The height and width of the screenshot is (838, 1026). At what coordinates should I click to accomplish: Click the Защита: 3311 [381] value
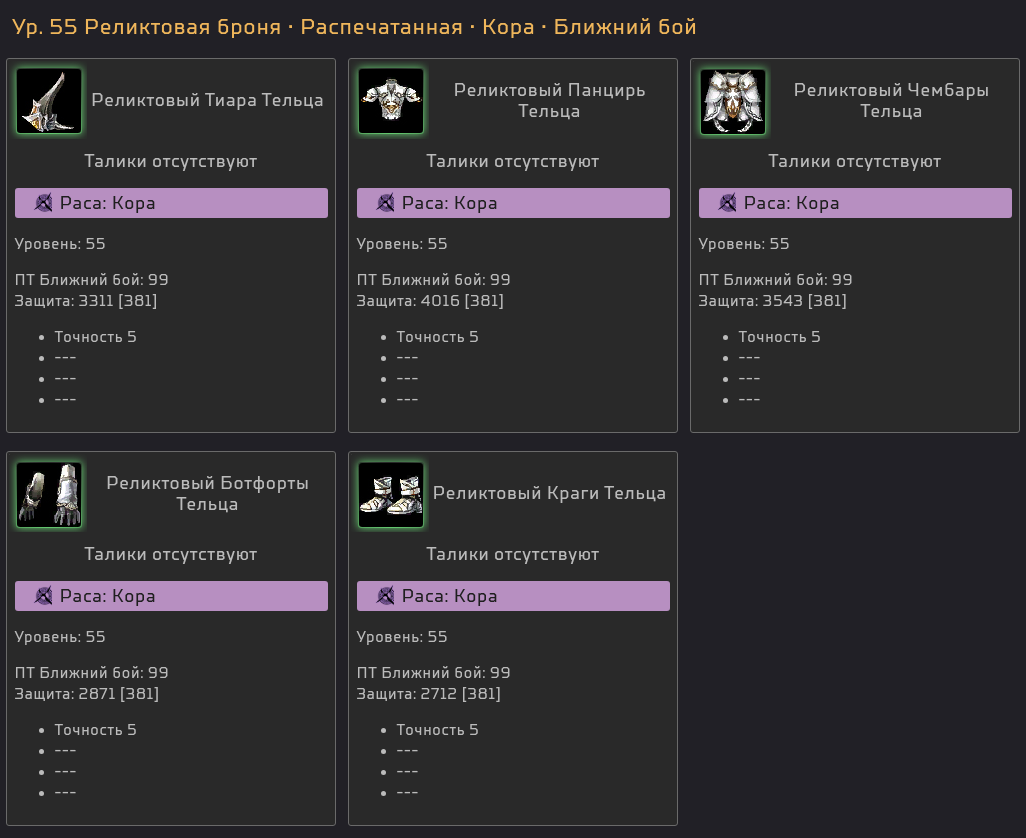[x=86, y=301]
